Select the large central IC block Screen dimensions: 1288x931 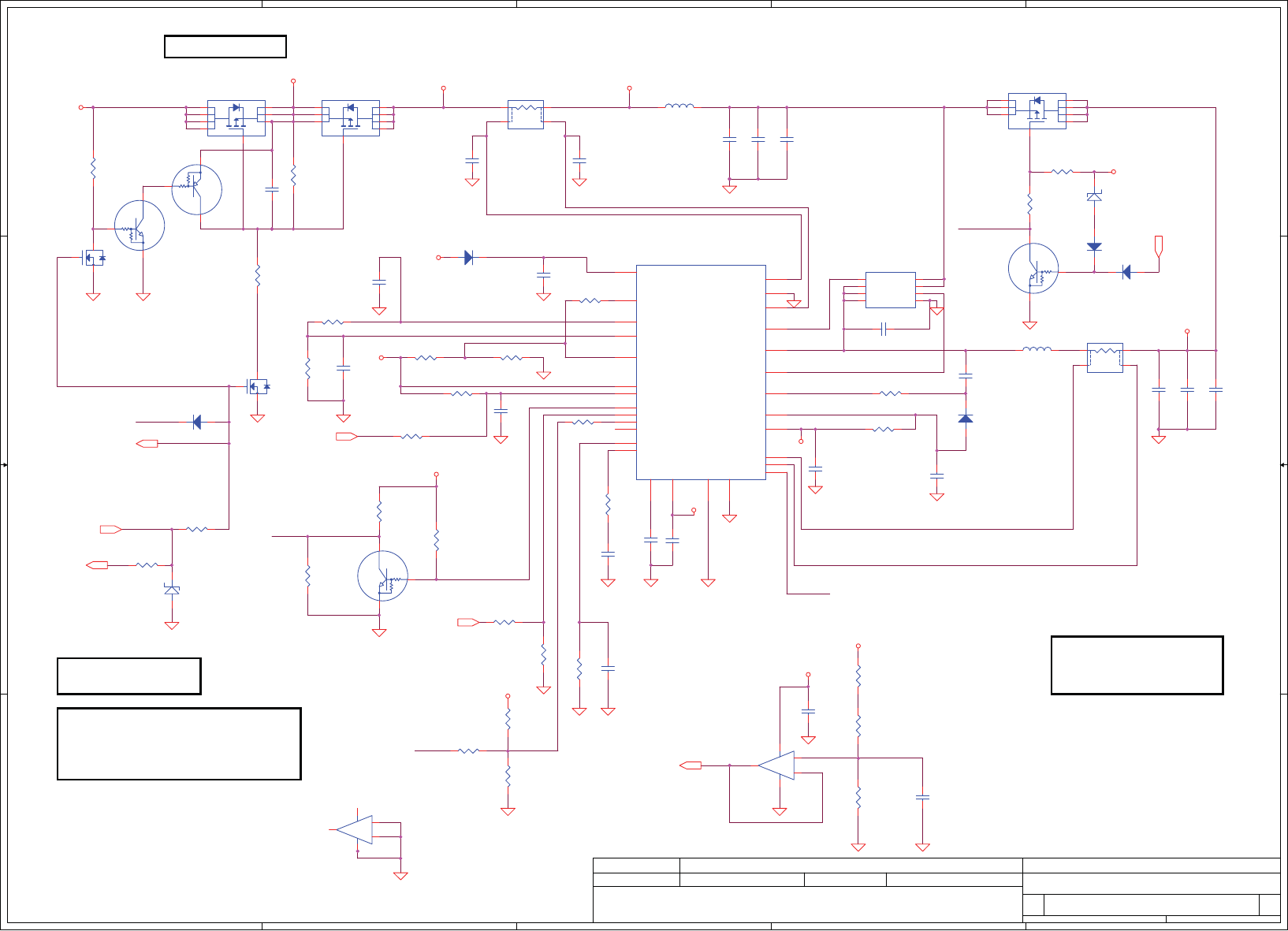click(x=701, y=372)
